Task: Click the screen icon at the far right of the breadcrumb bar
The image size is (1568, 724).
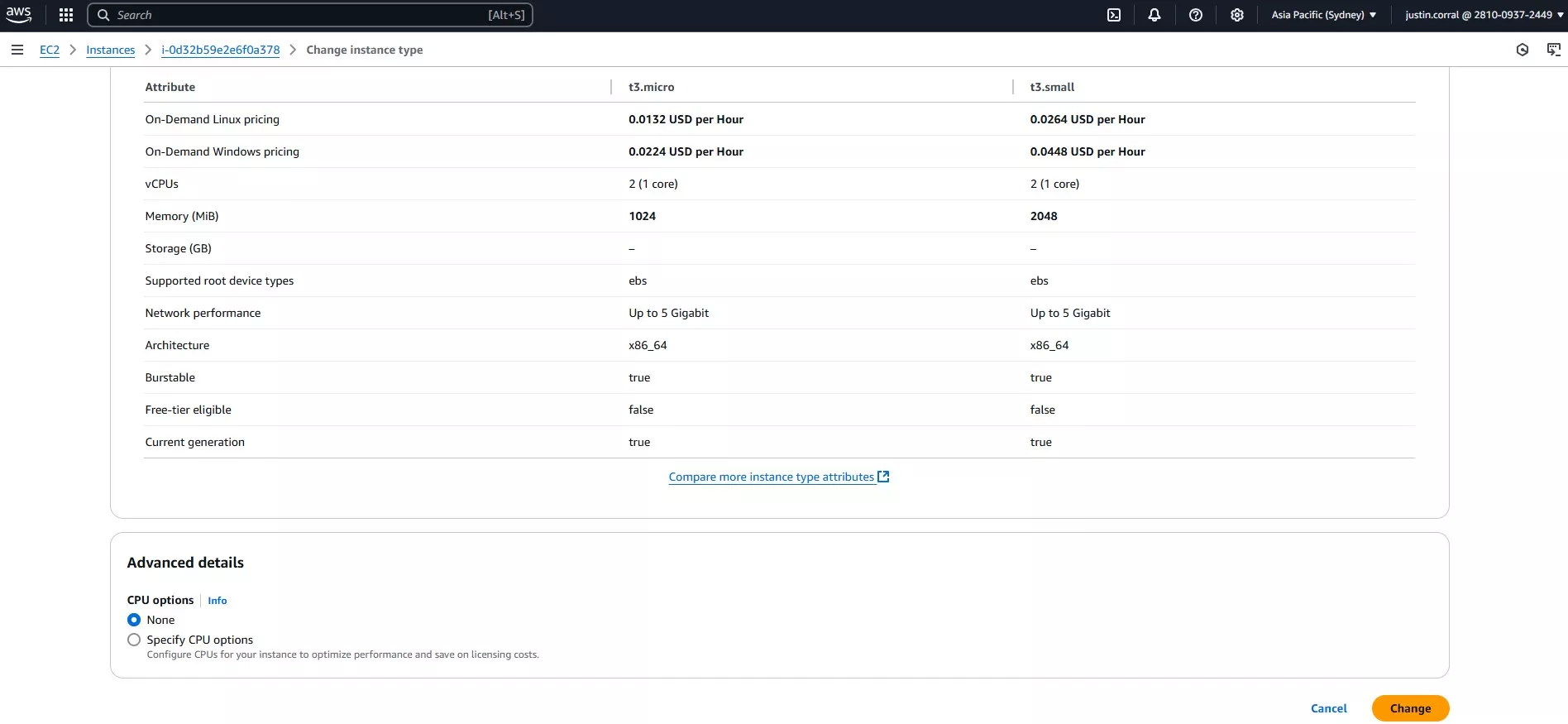Action: (1554, 50)
